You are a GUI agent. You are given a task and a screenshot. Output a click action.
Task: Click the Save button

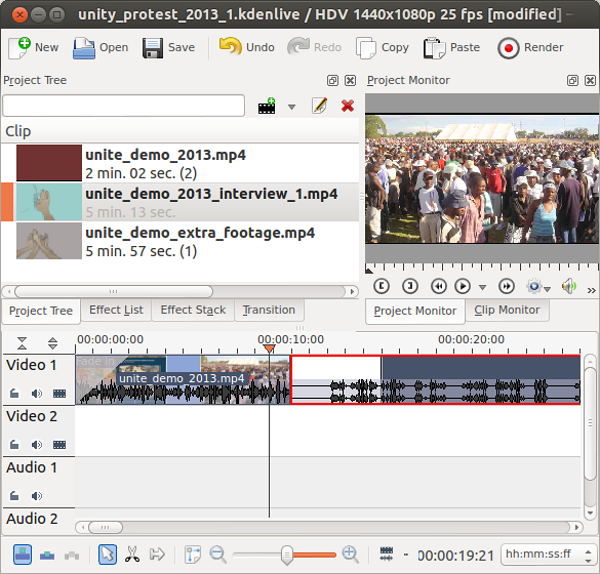tap(168, 47)
